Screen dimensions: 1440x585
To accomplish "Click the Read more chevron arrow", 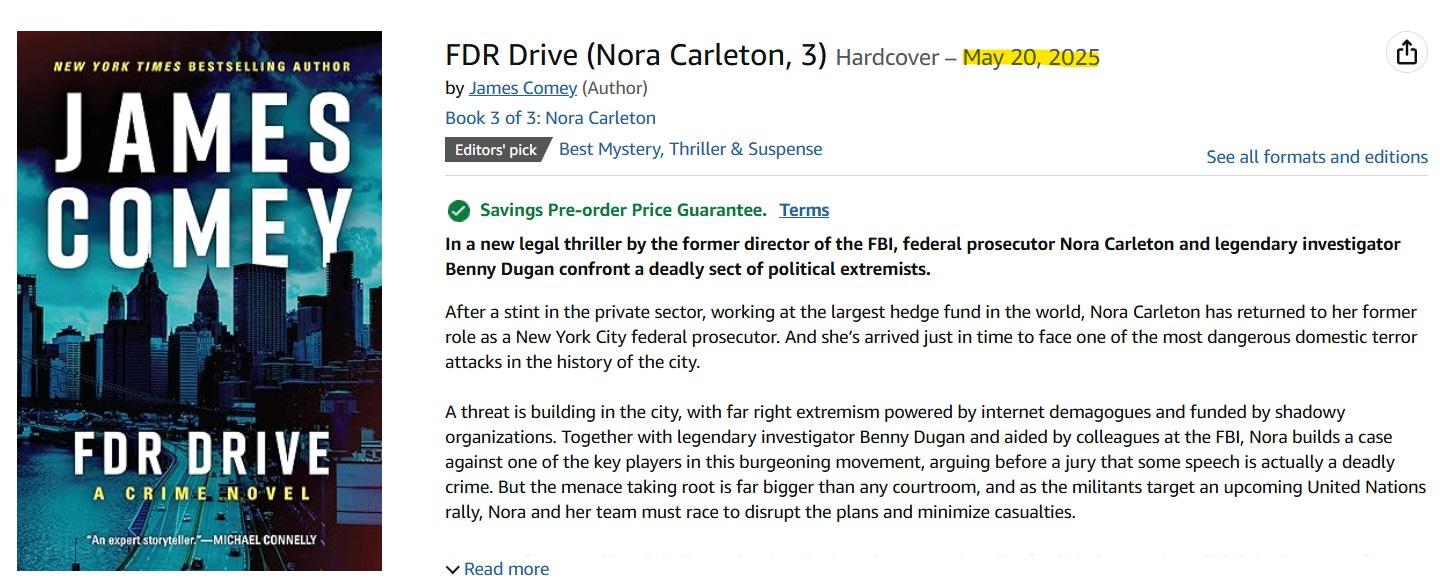I will point(452,568).
